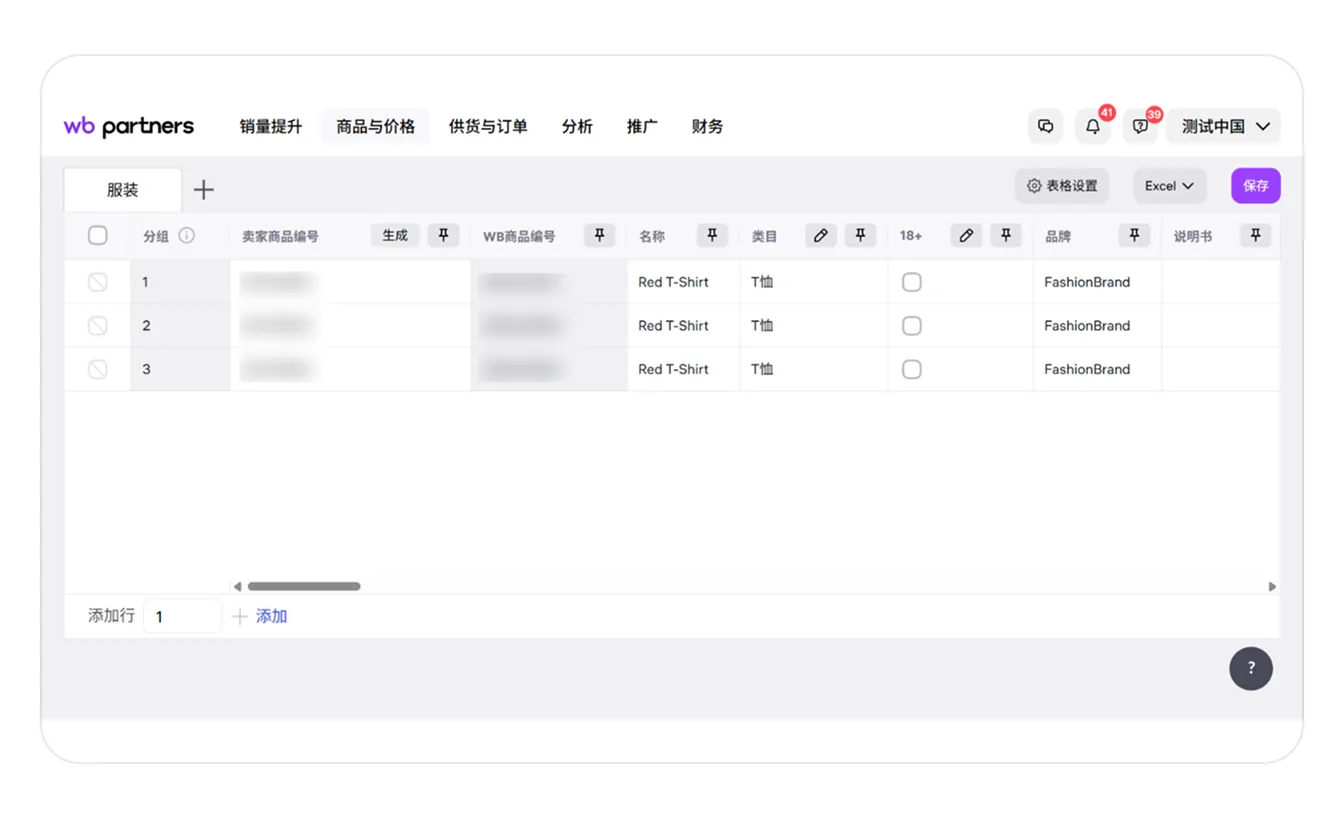1344x818 pixels.
Task: Click FashionBrand cell in row 1
Action: pyautogui.click(x=1097, y=282)
